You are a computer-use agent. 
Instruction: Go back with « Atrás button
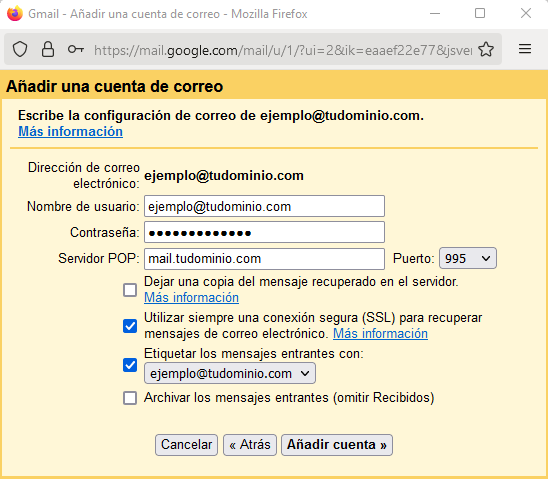pos(250,445)
